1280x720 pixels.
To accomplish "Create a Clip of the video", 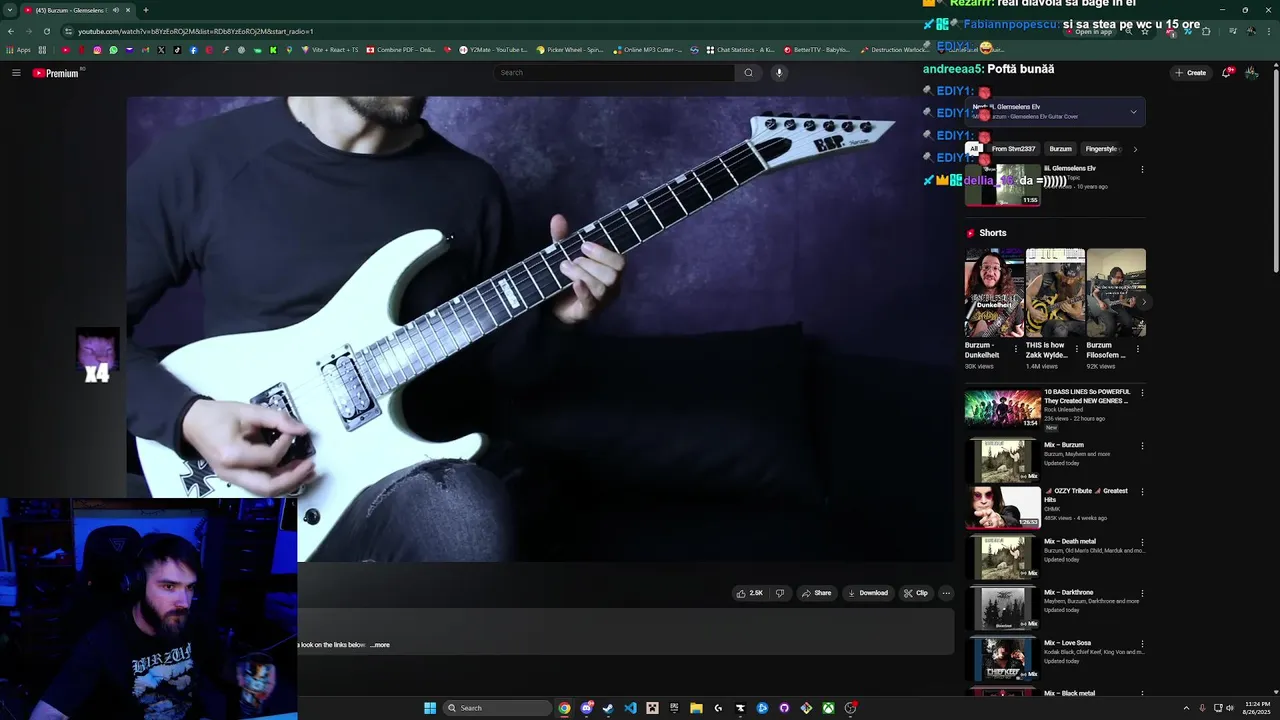I will point(915,593).
